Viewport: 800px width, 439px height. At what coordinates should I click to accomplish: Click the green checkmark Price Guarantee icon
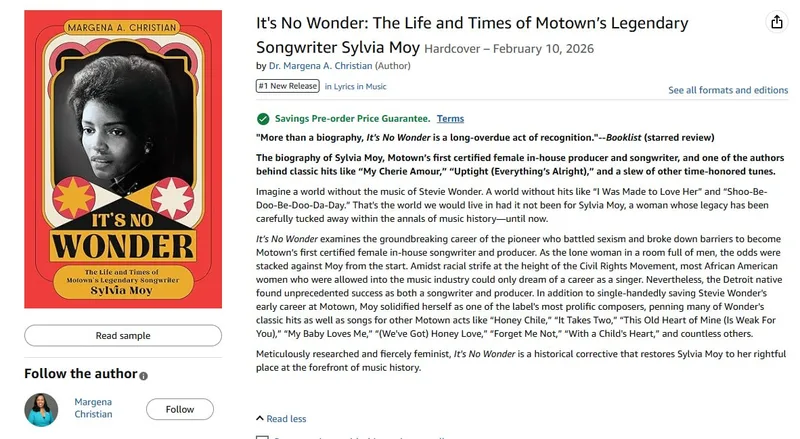263,119
